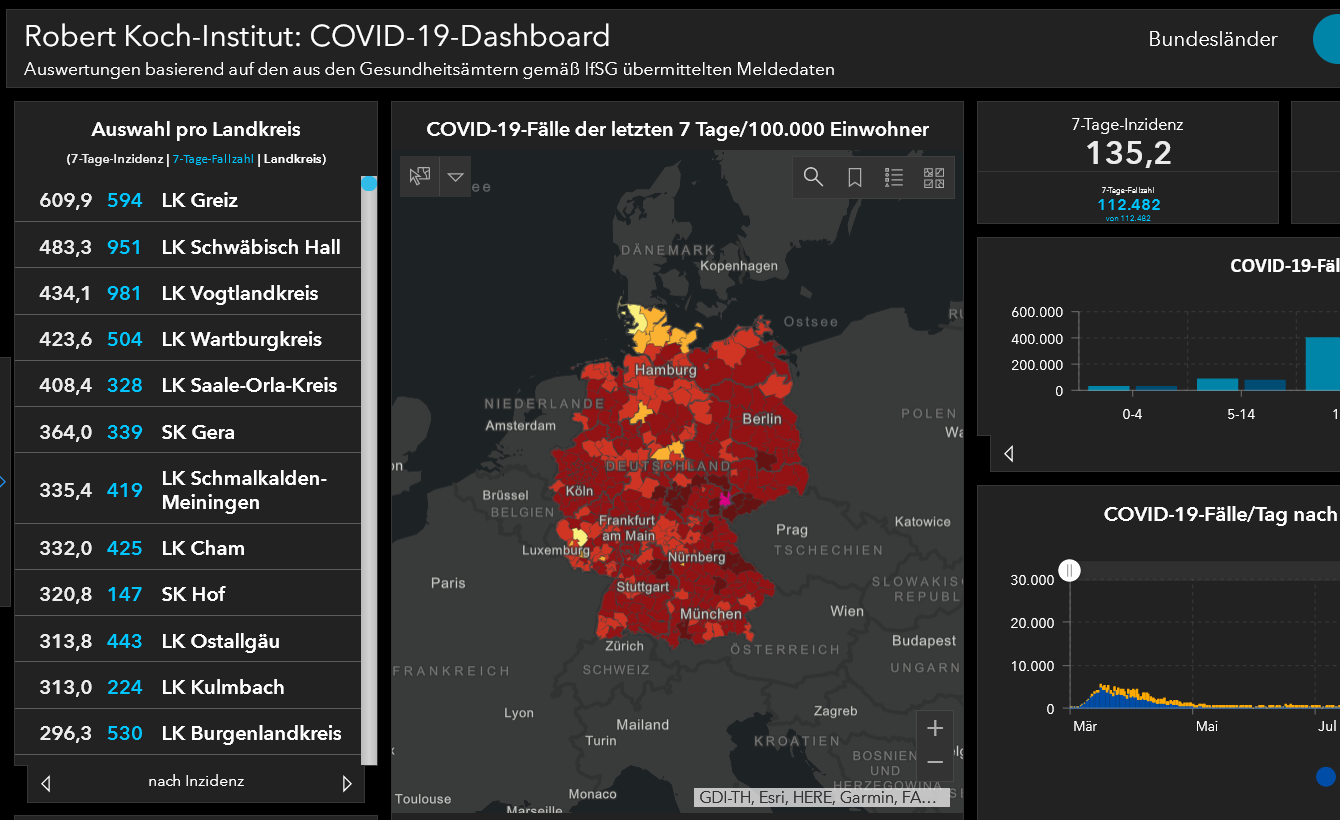This screenshot has height=820, width=1340.
Task: Open the map search magnifier
Action: pos(813,177)
